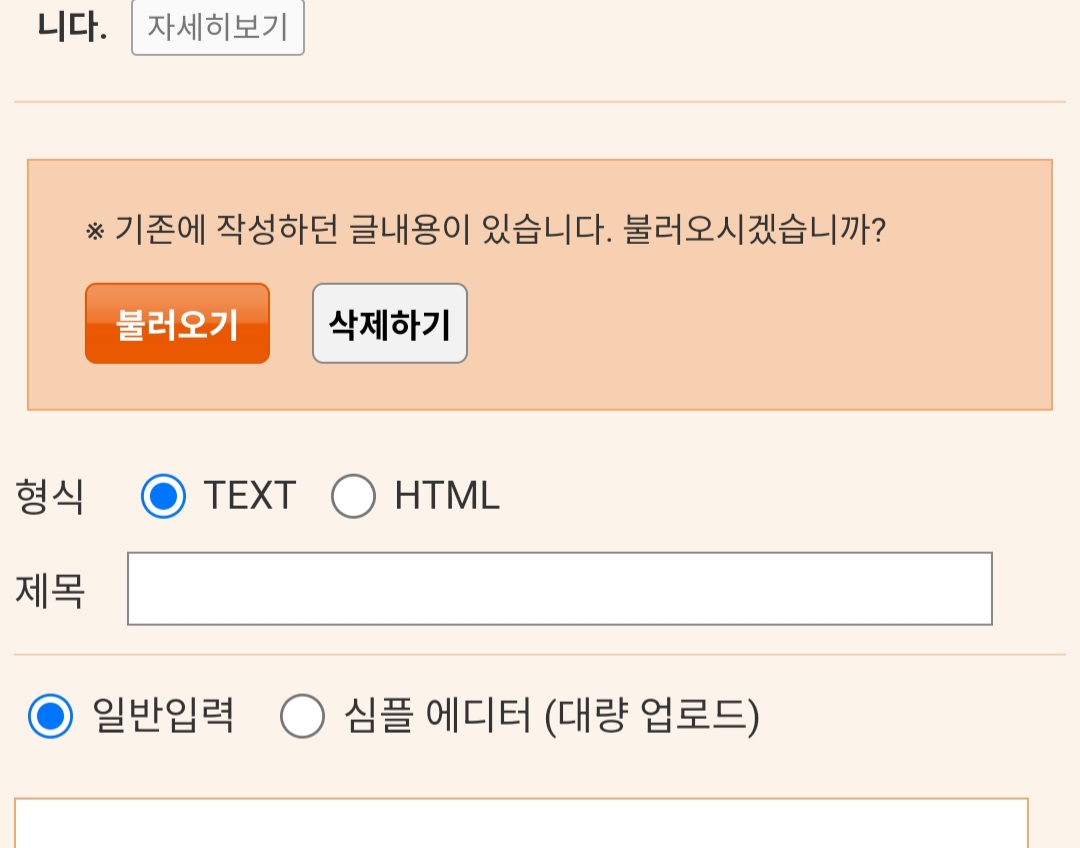Focus the 제목 title input field
Screen dimensions: 1080x848
pyautogui.click(x=559, y=589)
